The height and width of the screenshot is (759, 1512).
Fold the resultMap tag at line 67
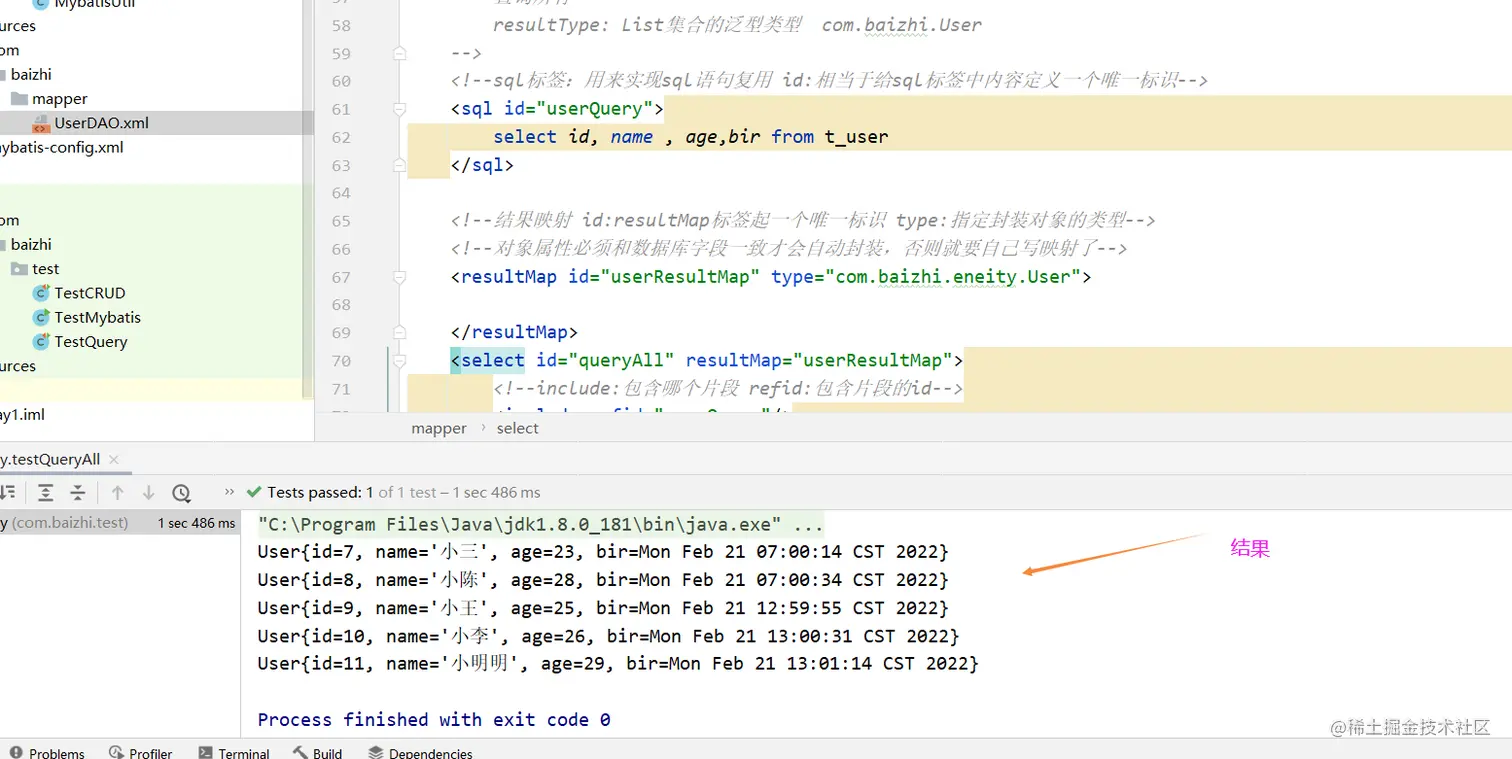(x=399, y=276)
